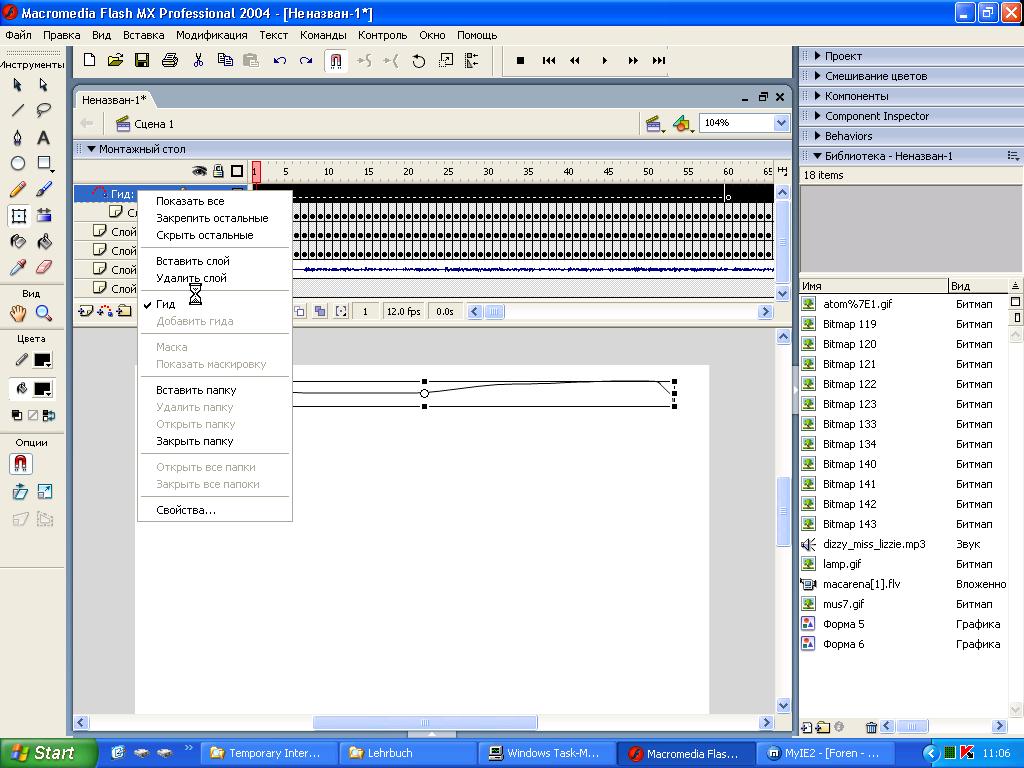Choose the Lasso tool
This screenshot has height=768, width=1024.
(x=44, y=110)
